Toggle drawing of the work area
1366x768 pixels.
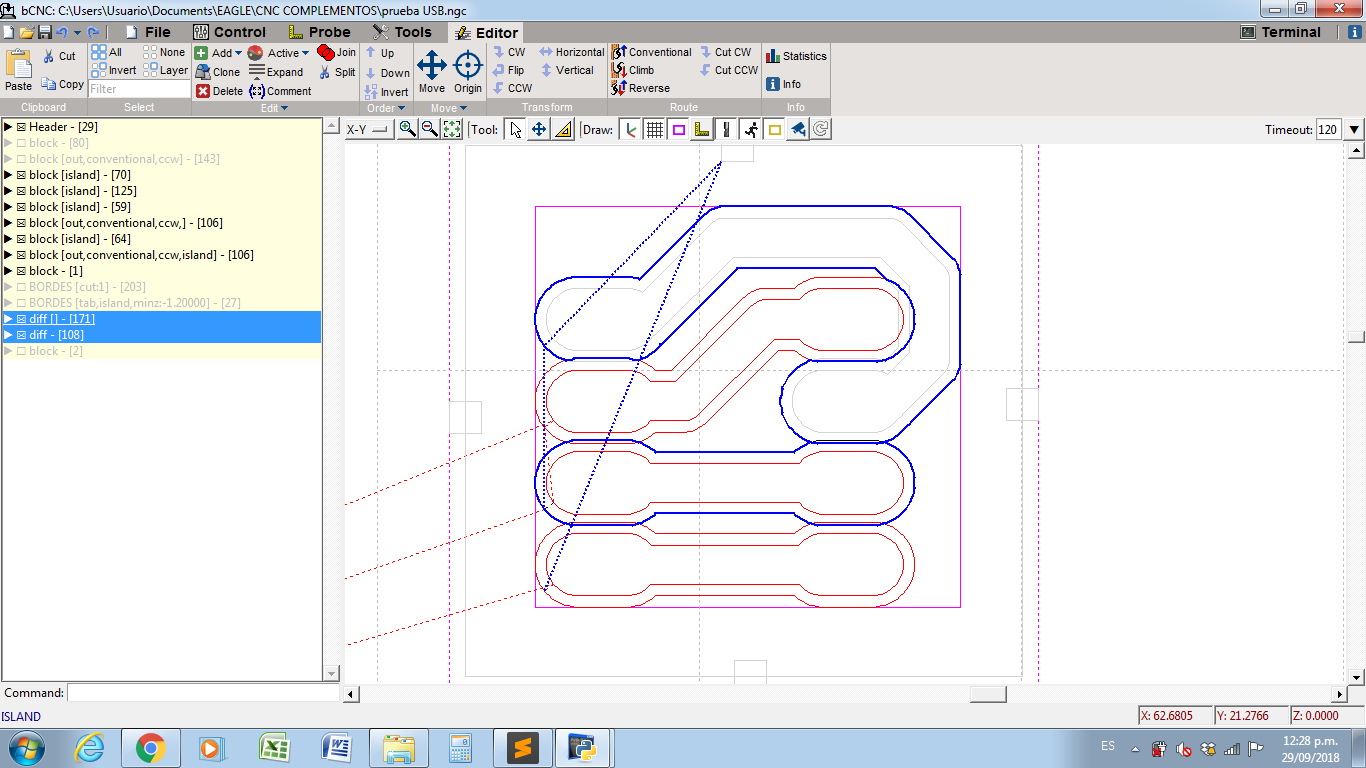774,129
